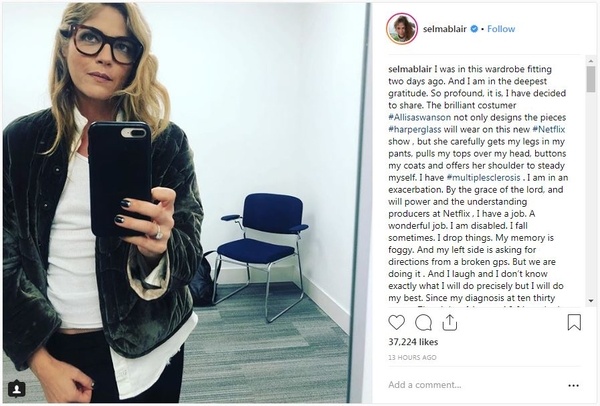
Task: Open the 13 hours ago timestamp
Action: point(412,357)
